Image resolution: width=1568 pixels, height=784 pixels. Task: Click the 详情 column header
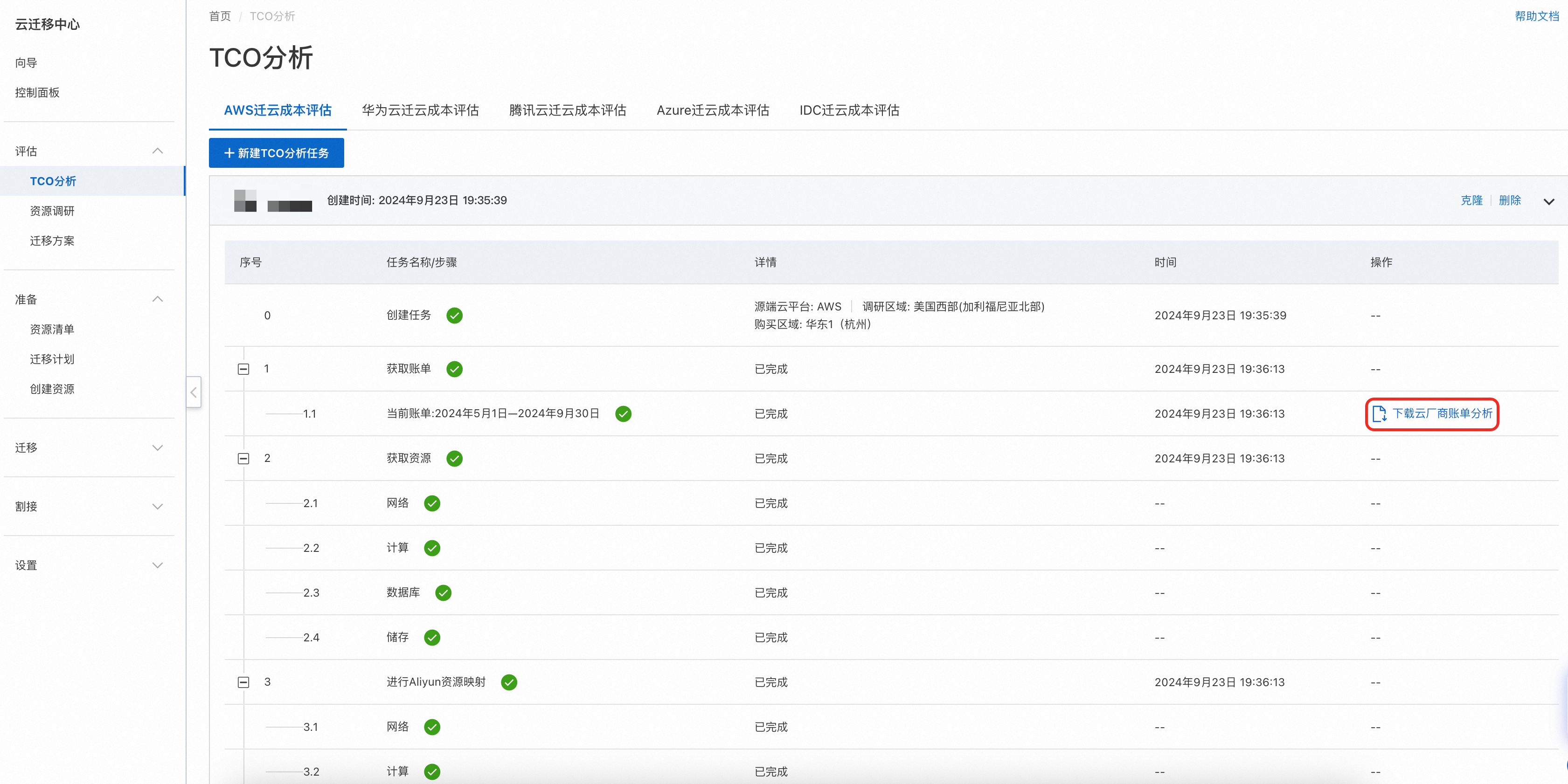coord(765,263)
